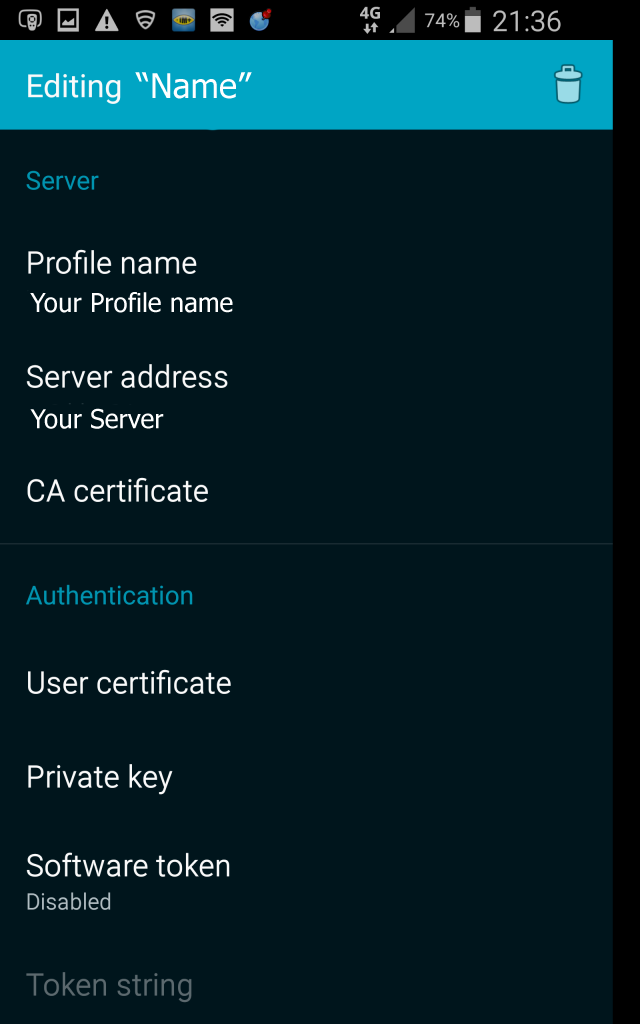Tap the Editing "Name" title
This screenshot has height=1024, width=640.
[x=138, y=86]
